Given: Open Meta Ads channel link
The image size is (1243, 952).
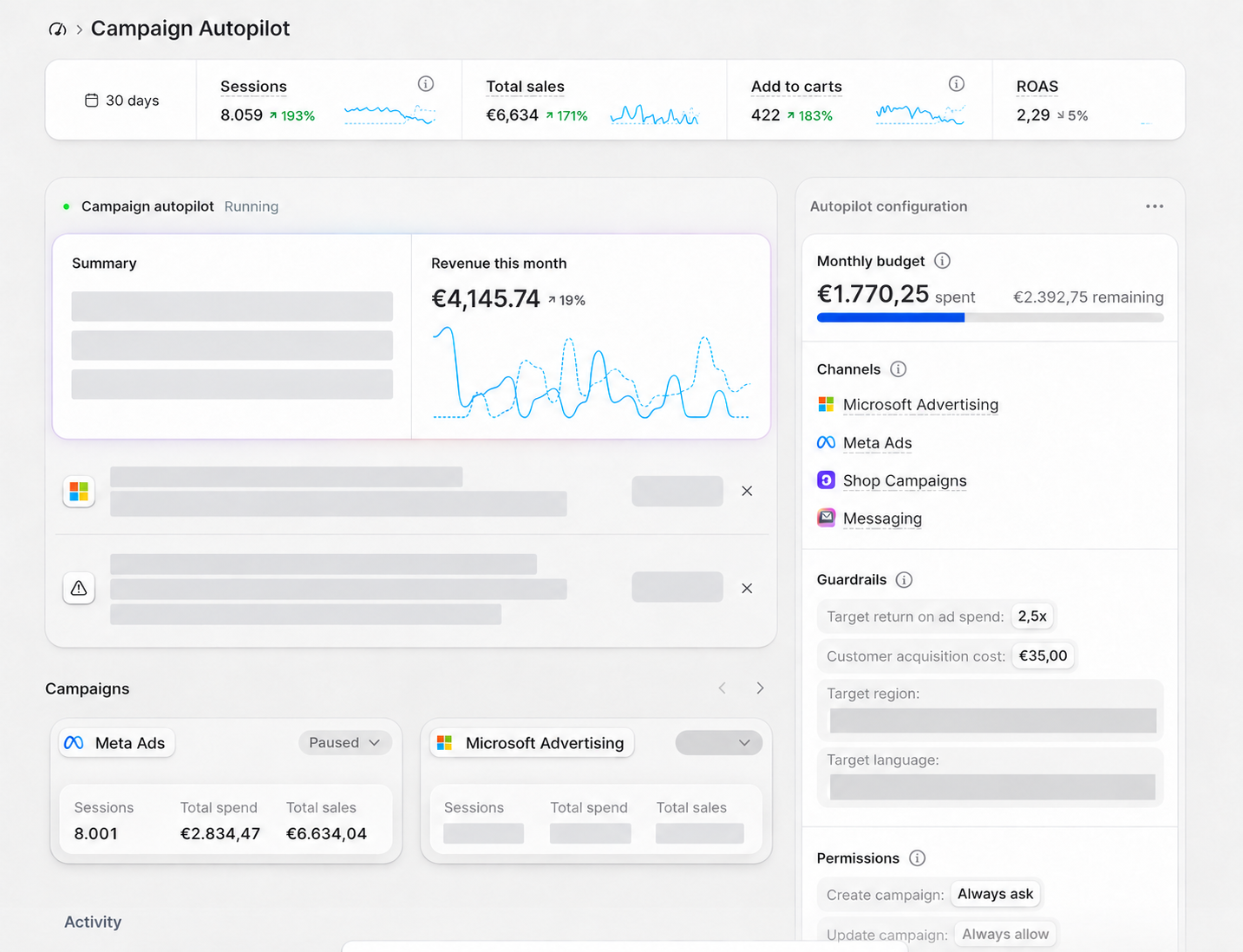Looking at the screenshot, I should (877, 443).
